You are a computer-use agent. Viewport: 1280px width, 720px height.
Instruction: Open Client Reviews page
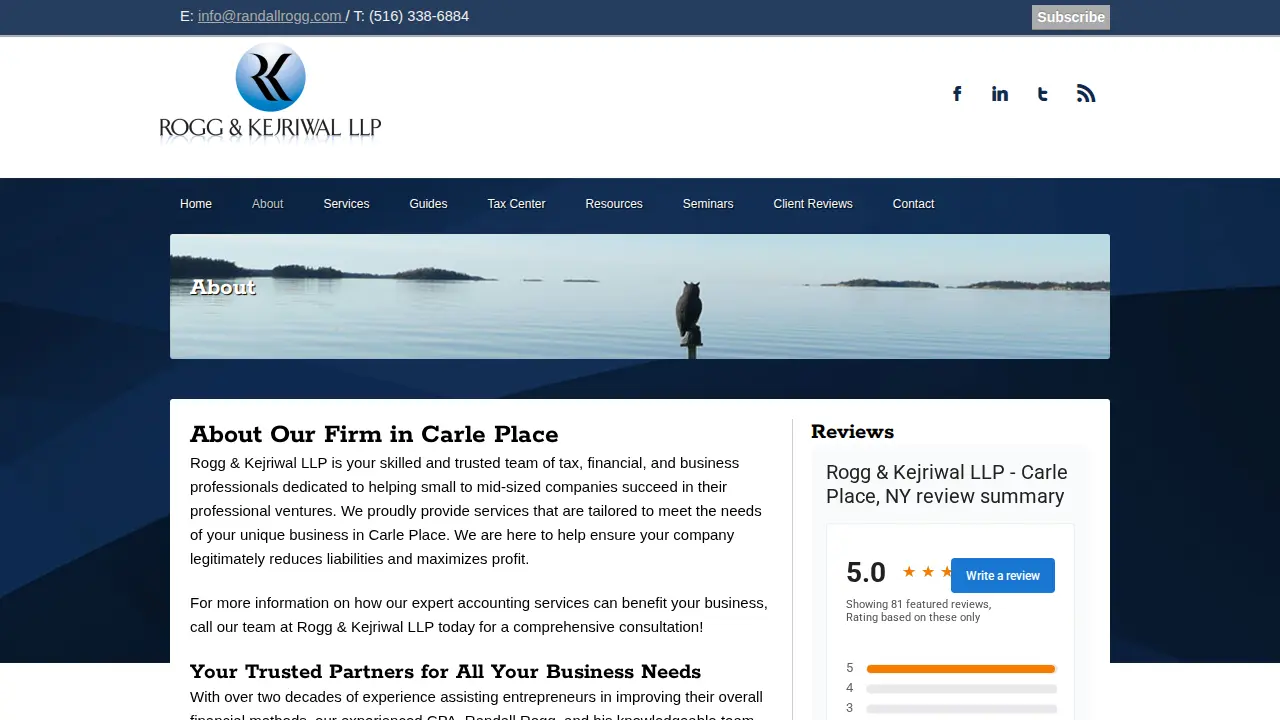pyautogui.click(x=813, y=204)
